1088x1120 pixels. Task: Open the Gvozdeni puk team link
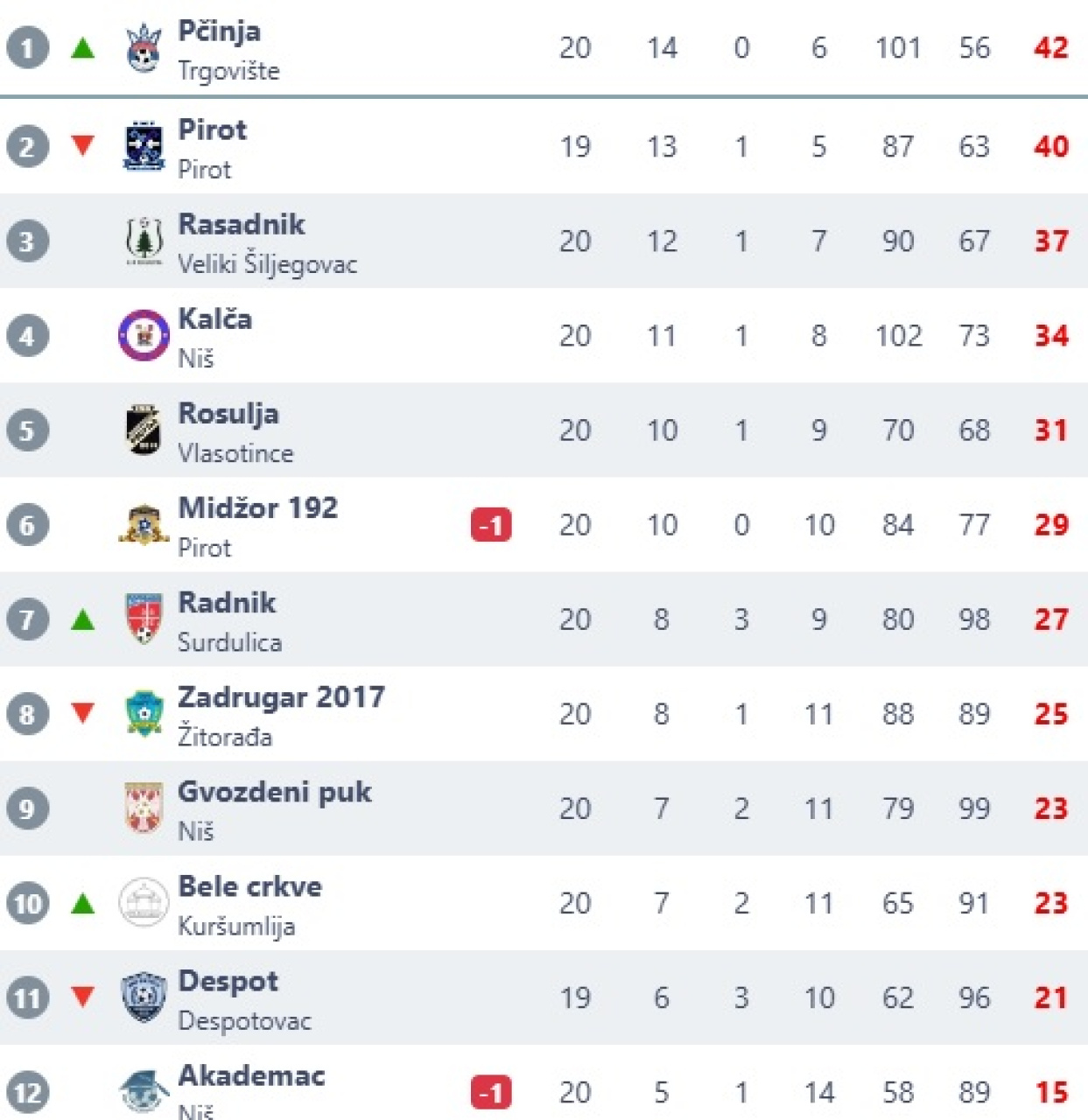point(274,792)
